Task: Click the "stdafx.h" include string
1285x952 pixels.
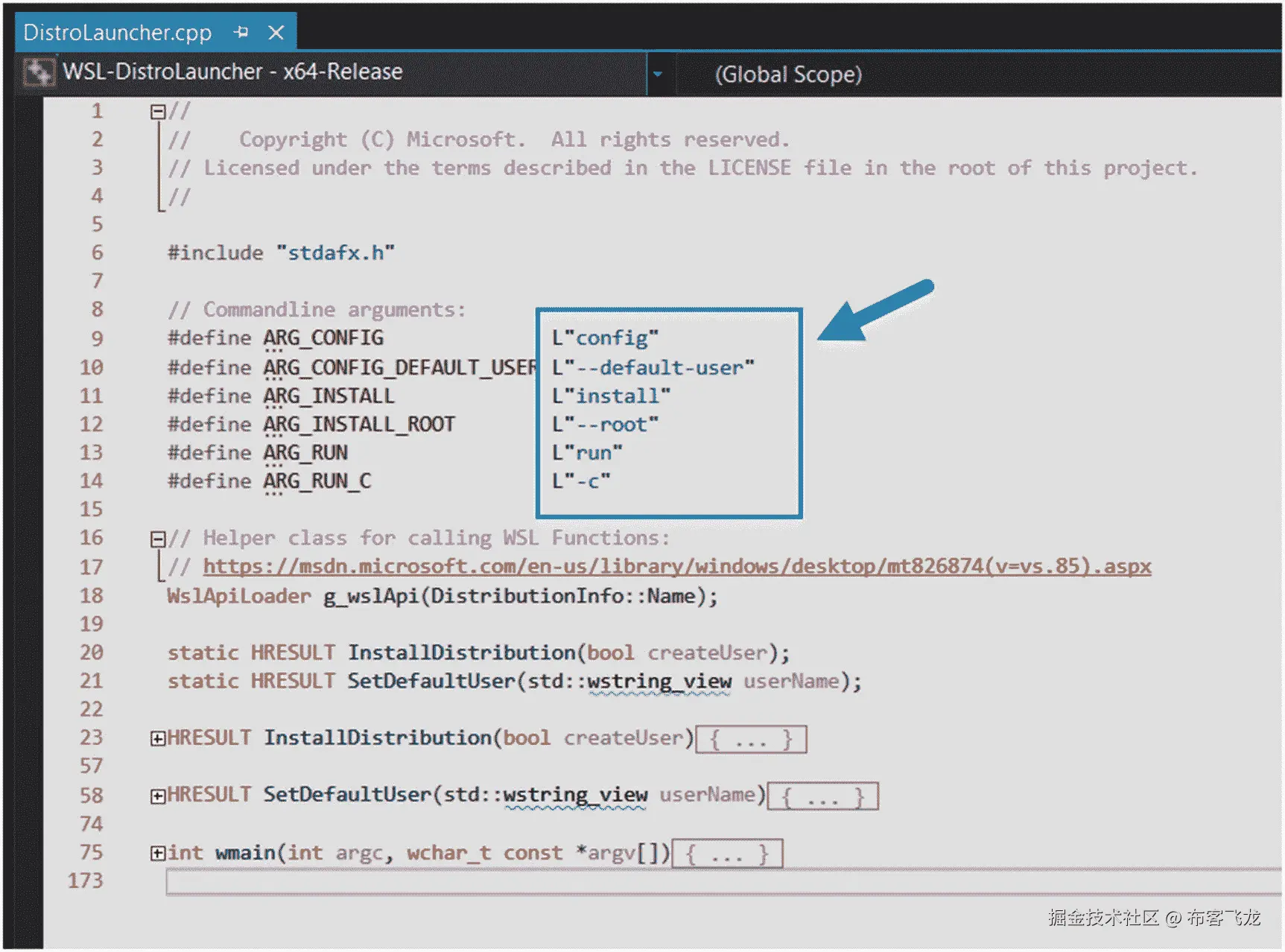Action: 335,253
